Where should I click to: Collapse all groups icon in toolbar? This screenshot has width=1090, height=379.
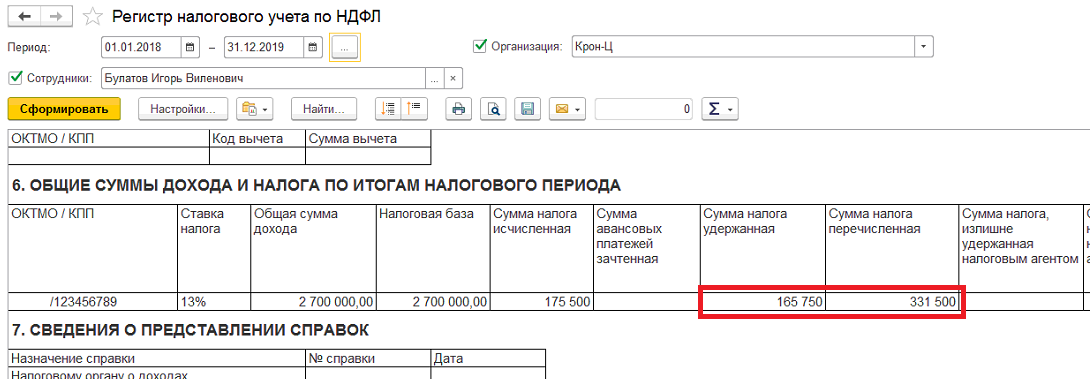coord(414,108)
